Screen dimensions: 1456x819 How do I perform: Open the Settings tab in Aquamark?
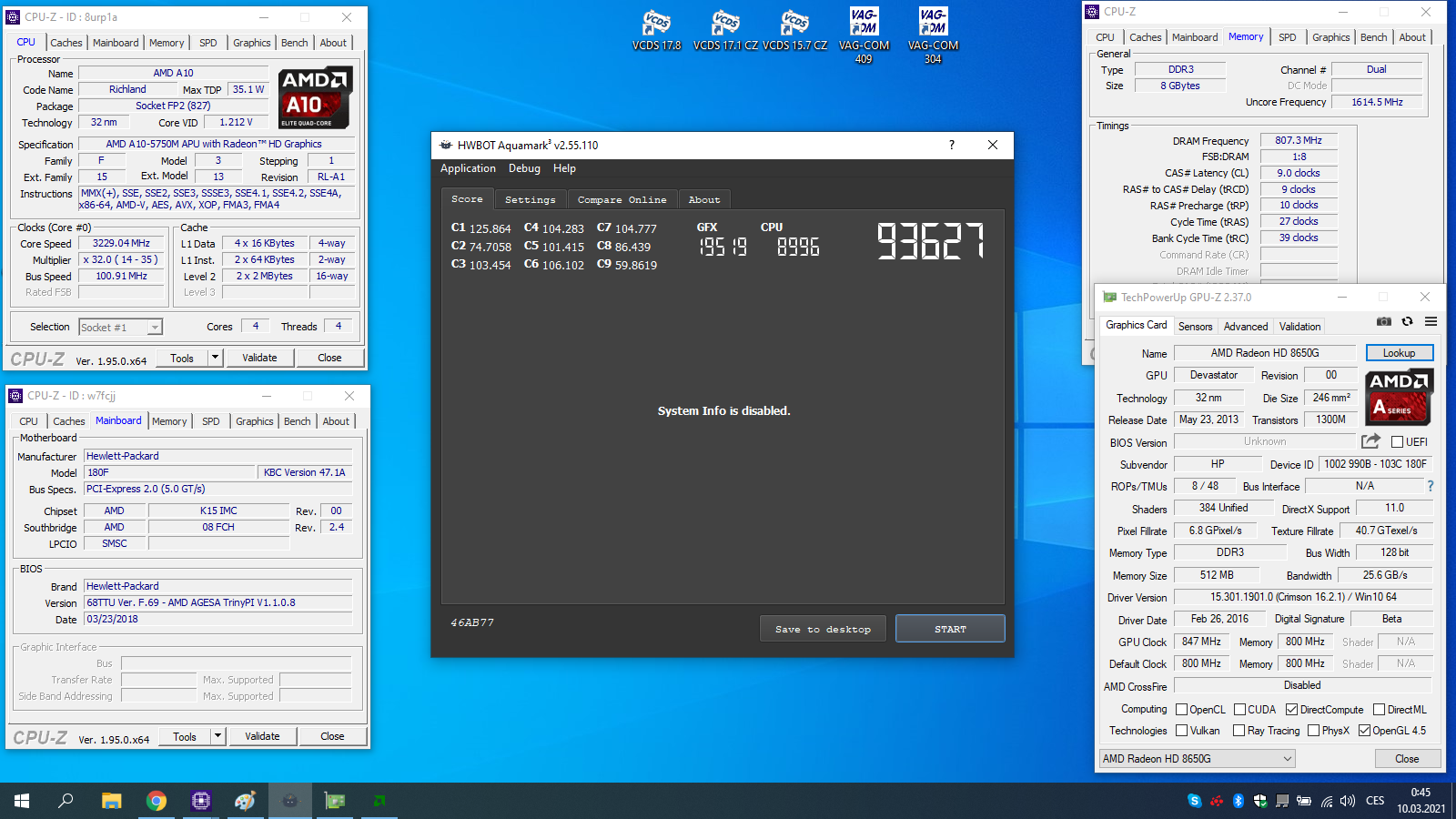531,199
